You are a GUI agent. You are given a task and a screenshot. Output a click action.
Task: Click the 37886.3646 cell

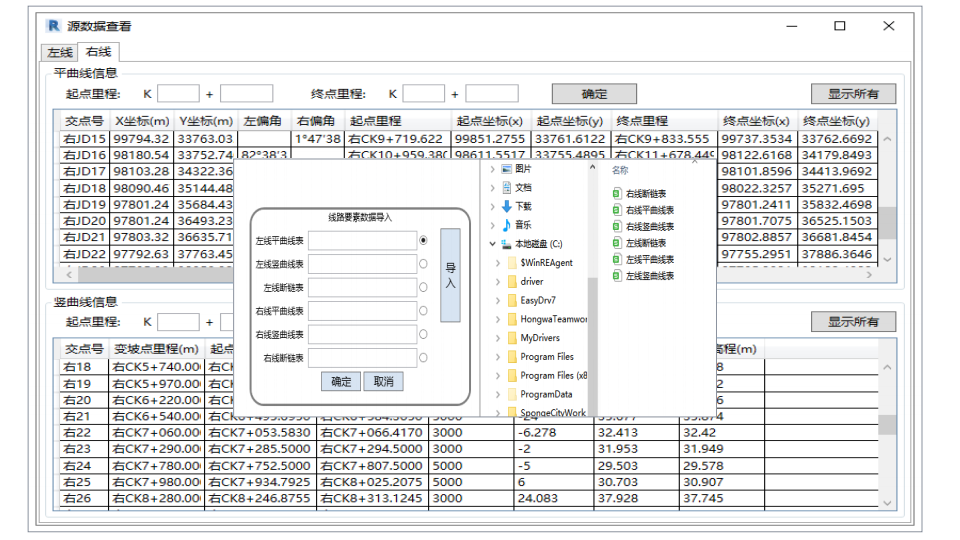point(836,253)
